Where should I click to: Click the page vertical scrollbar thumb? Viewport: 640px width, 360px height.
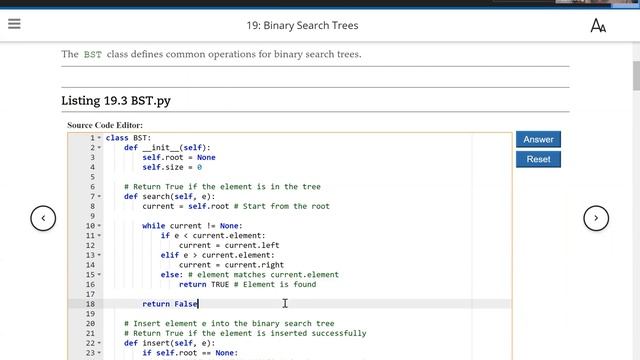(x=636, y=76)
